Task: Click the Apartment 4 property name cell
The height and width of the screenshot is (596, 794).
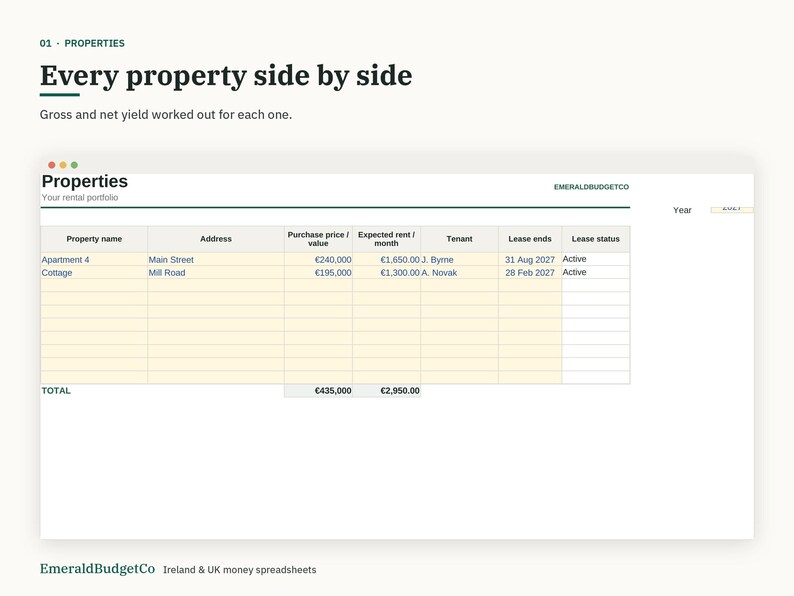Action: [x=94, y=259]
